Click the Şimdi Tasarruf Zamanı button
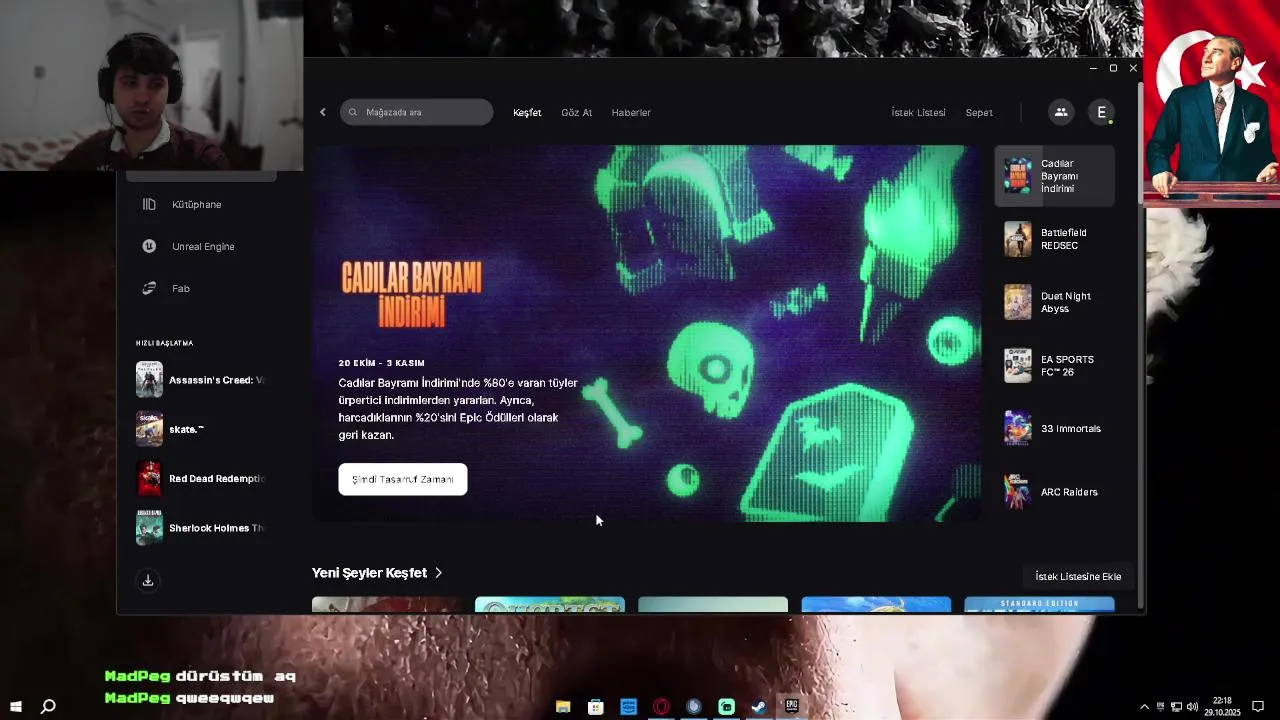 click(x=402, y=479)
